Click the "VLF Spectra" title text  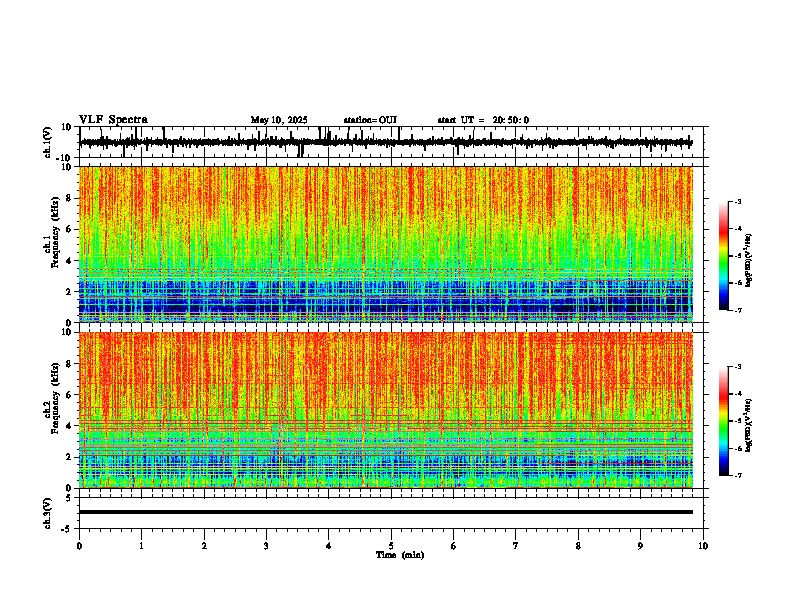tap(113, 120)
